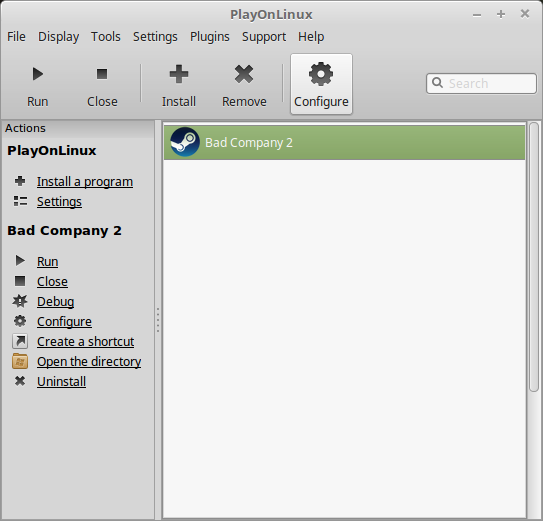Open the Settings menu in menu bar
543x521 pixels.
tap(155, 36)
